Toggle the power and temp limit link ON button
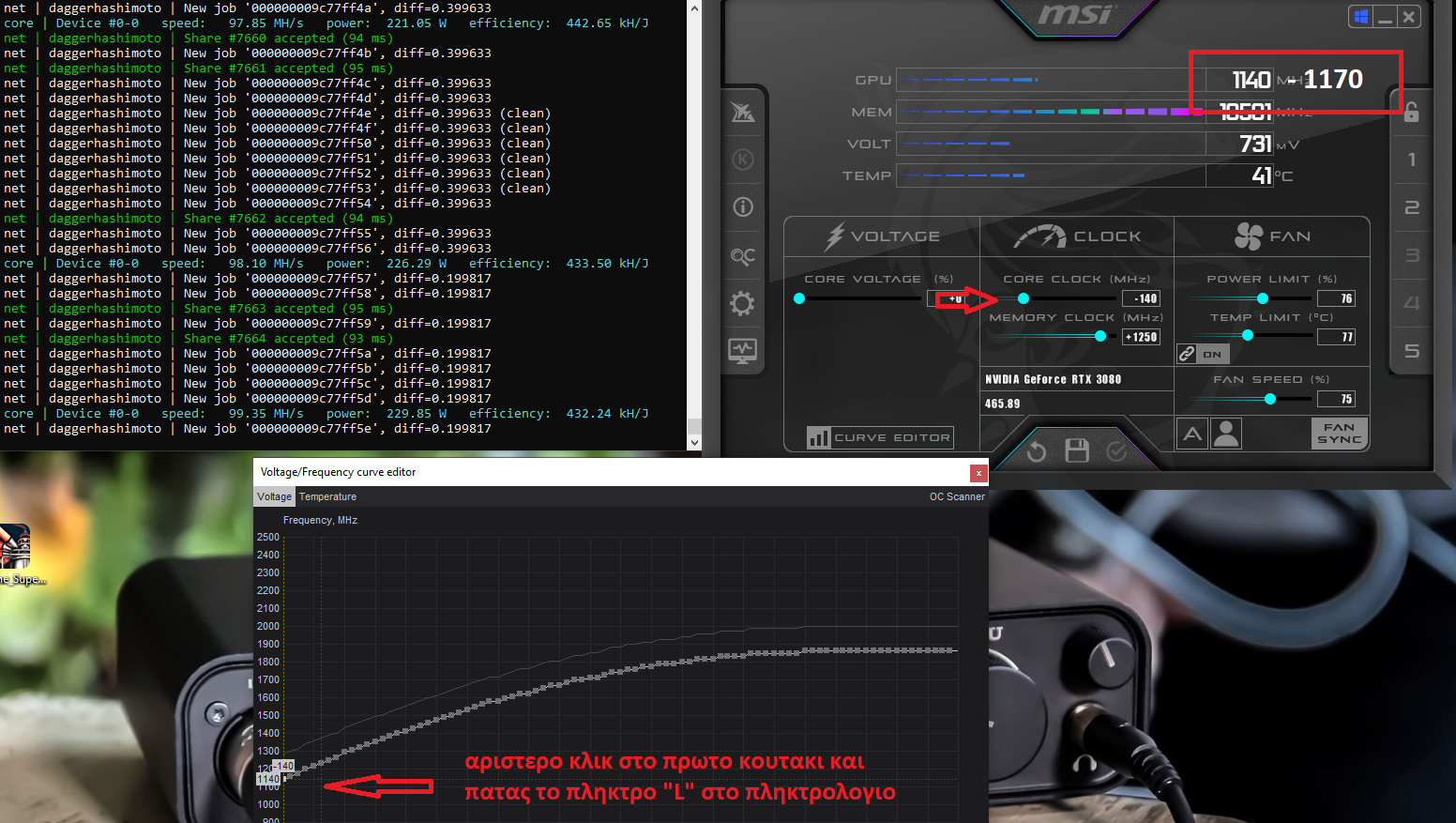The height and width of the screenshot is (823, 1456). coord(1203,354)
